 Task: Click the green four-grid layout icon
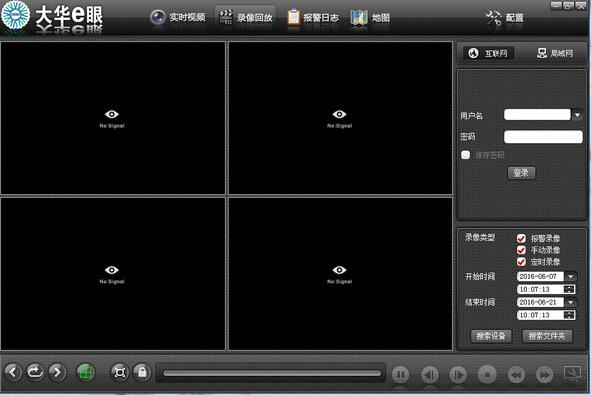coord(86,373)
